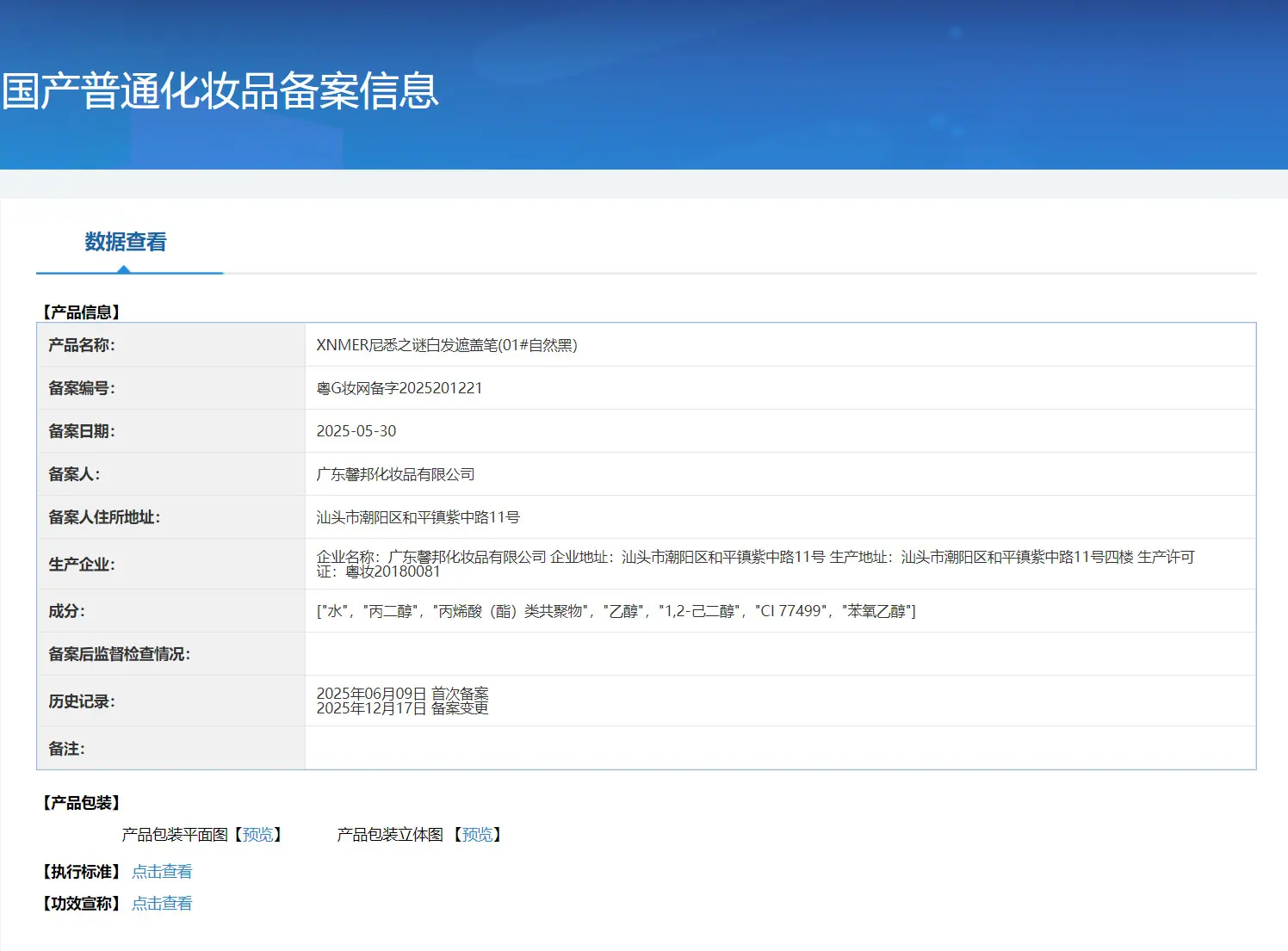Open 点击查看 link for 执行标准
The height and width of the screenshot is (951, 1288).
pos(162,872)
